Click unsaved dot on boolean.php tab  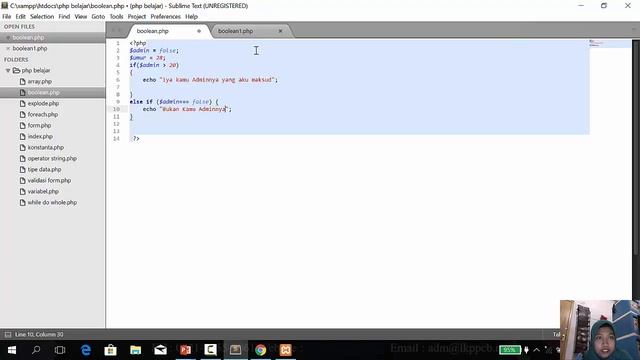pyautogui.click(x=199, y=31)
